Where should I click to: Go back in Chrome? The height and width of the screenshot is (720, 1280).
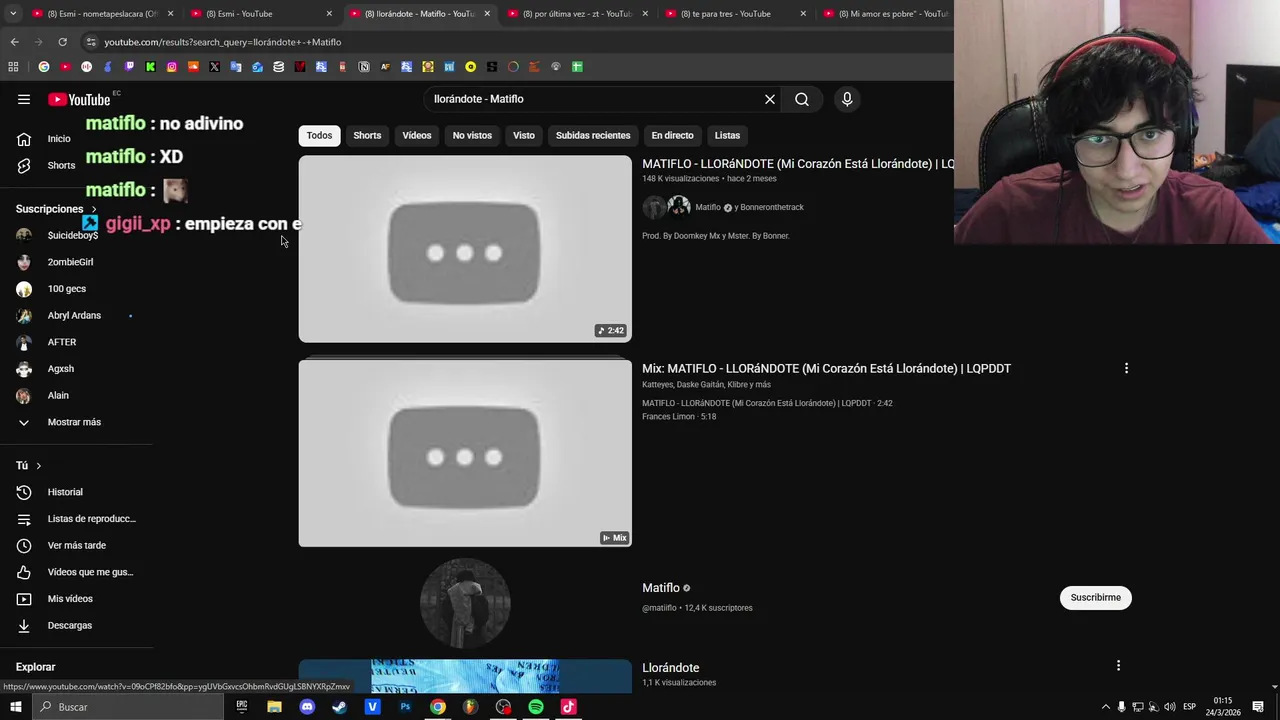click(14, 42)
